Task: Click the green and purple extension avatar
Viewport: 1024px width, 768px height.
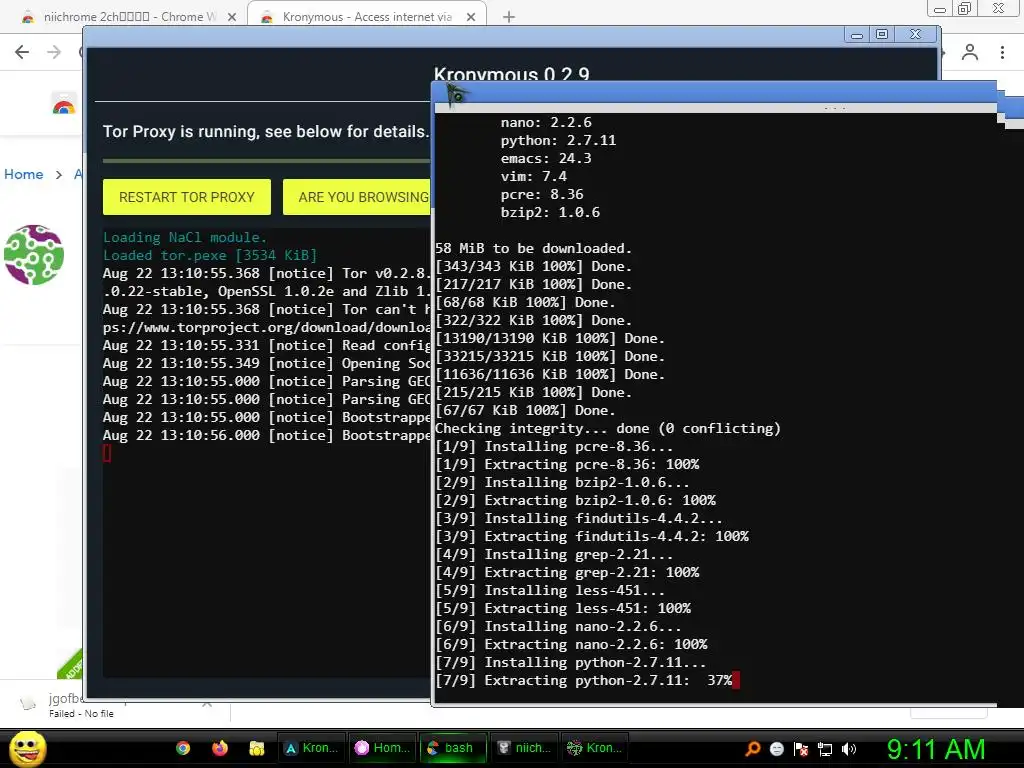Action: point(34,255)
